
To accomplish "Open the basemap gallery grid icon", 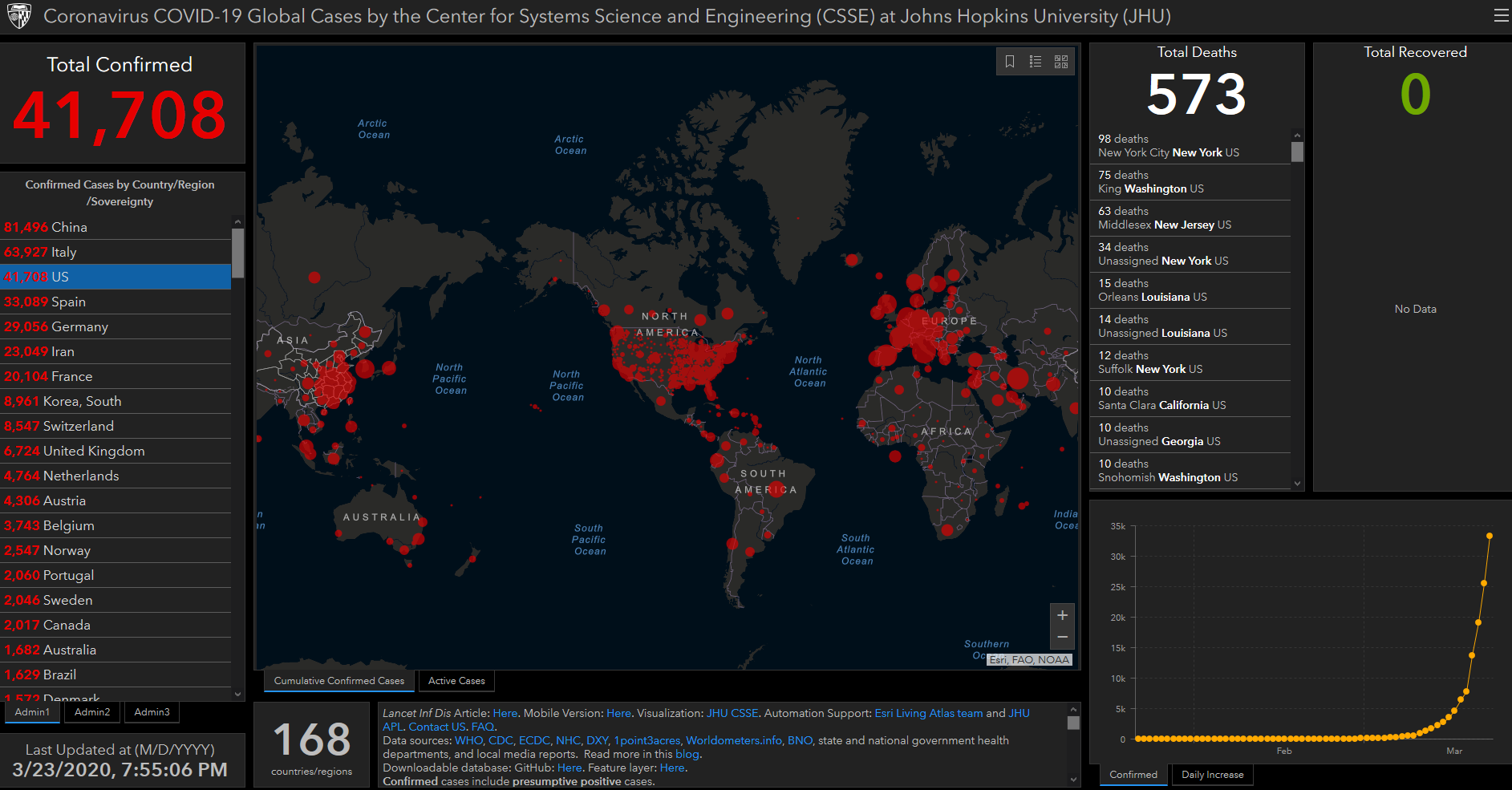I will [x=1061, y=62].
